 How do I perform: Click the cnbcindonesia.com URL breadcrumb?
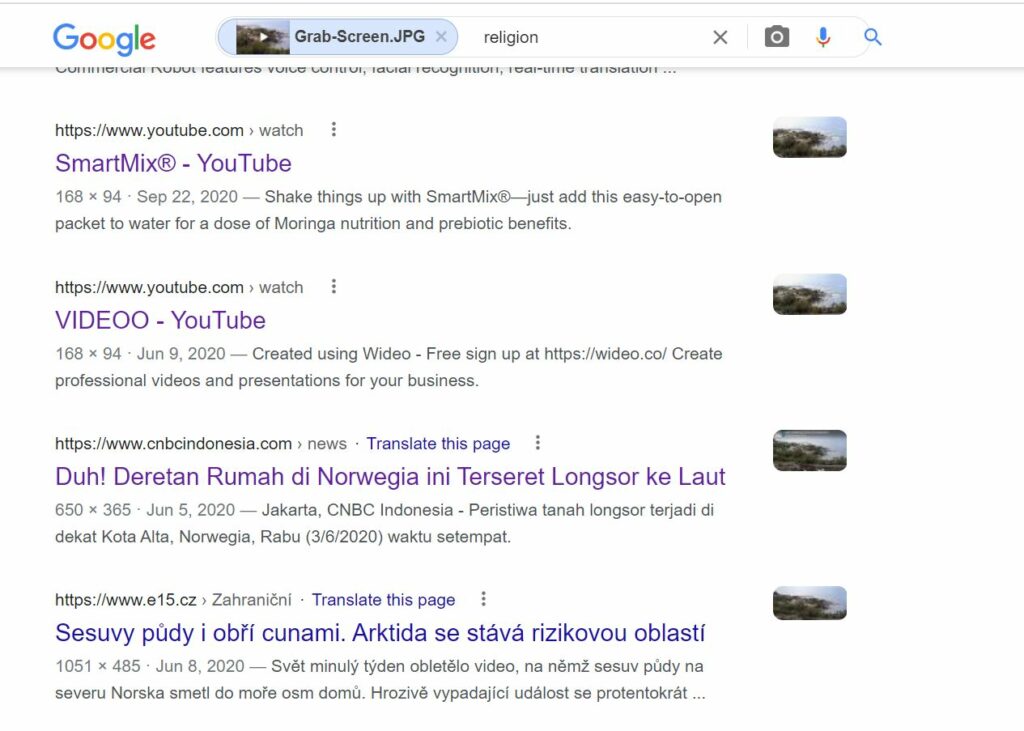[200, 444]
